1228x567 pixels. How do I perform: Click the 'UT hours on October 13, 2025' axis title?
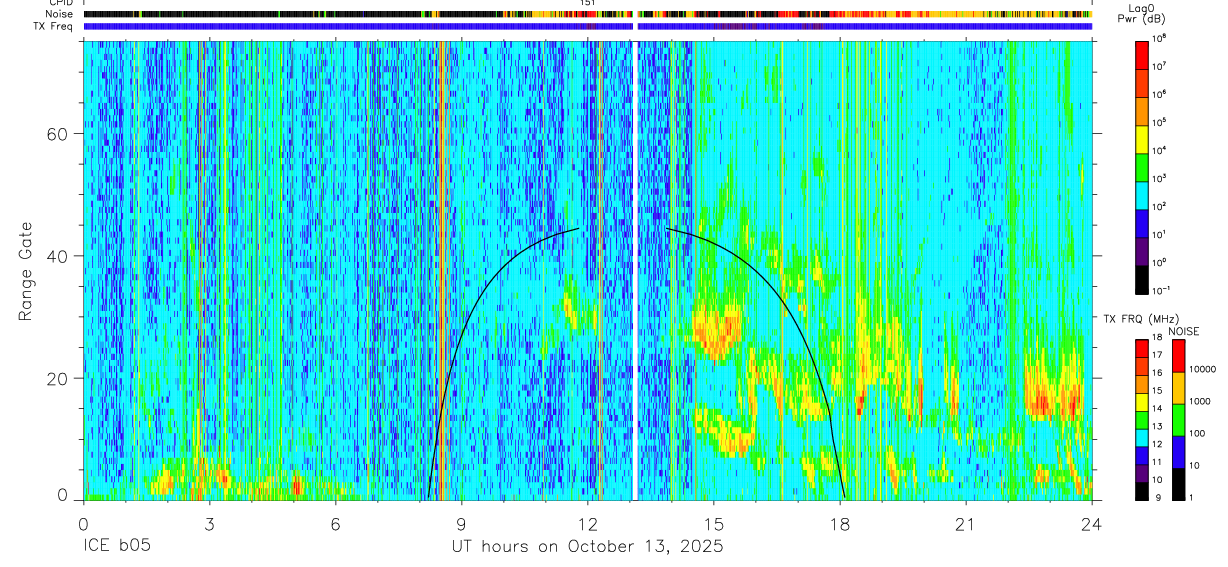(x=587, y=547)
